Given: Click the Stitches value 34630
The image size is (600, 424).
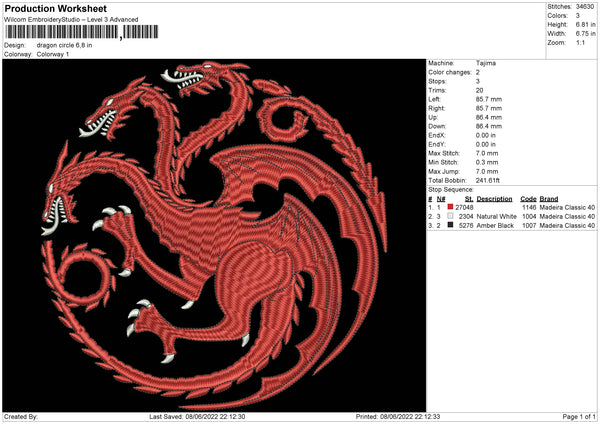Looking at the screenshot, I should 585,7.
